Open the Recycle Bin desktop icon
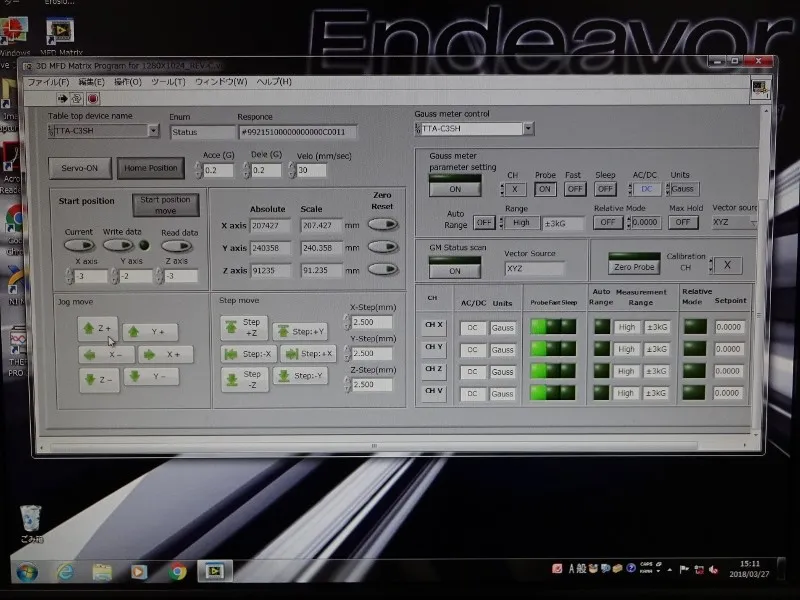The image size is (800, 600). 31,523
